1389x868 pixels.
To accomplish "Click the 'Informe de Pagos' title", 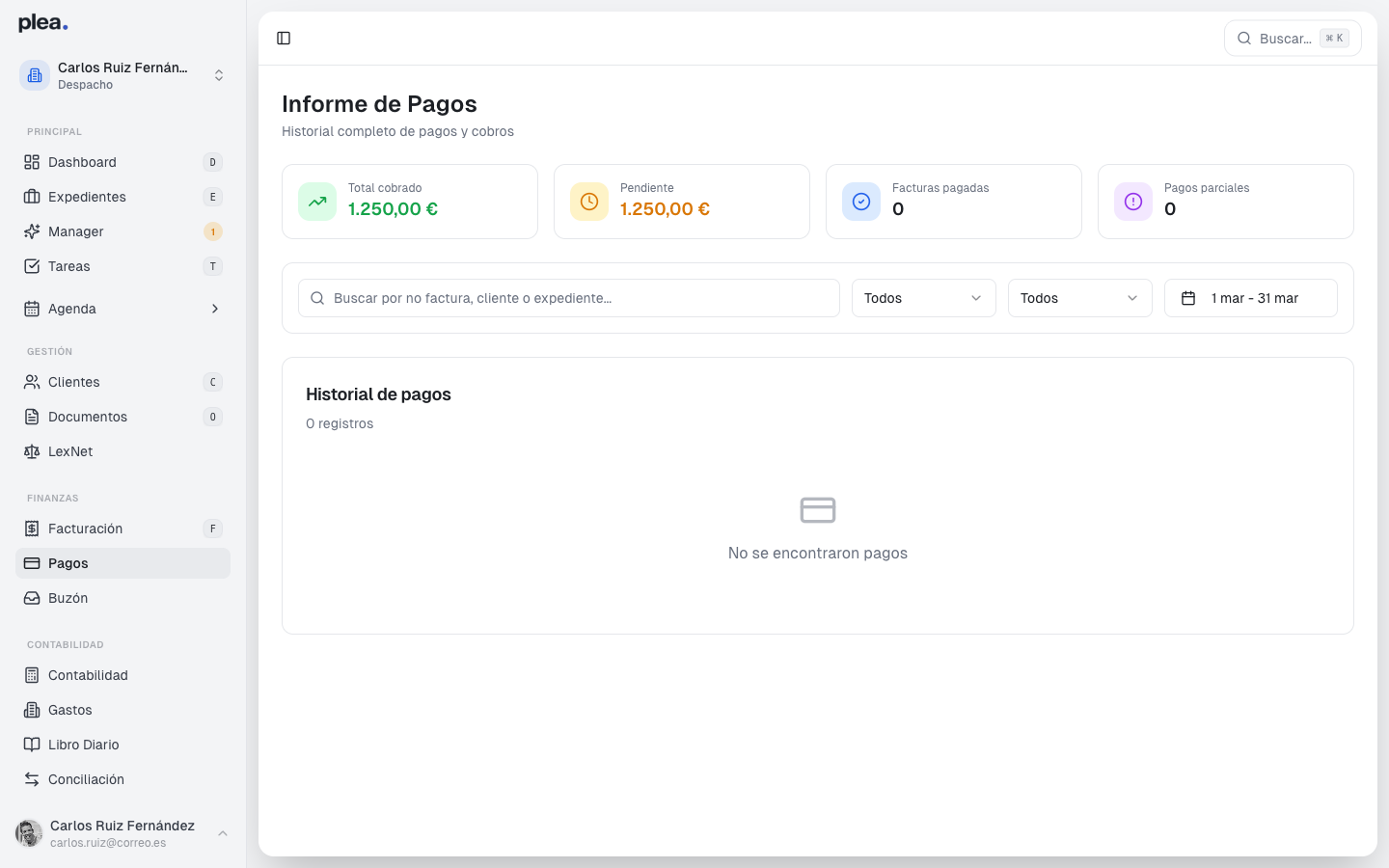I will 379,104.
